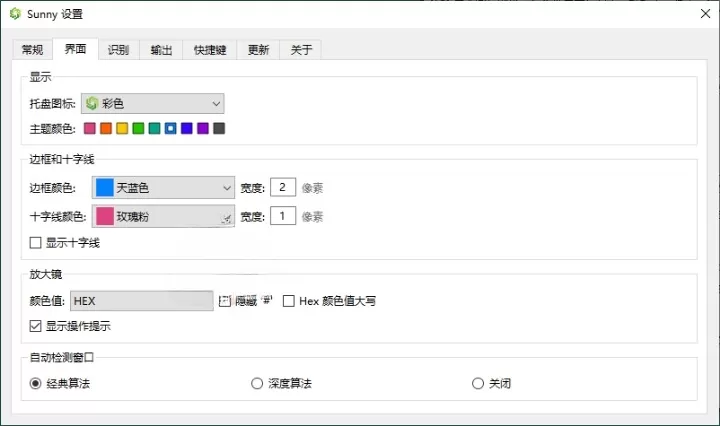Pick the orange theme color swatch
This screenshot has width=720, height=426.
[106, 129]
